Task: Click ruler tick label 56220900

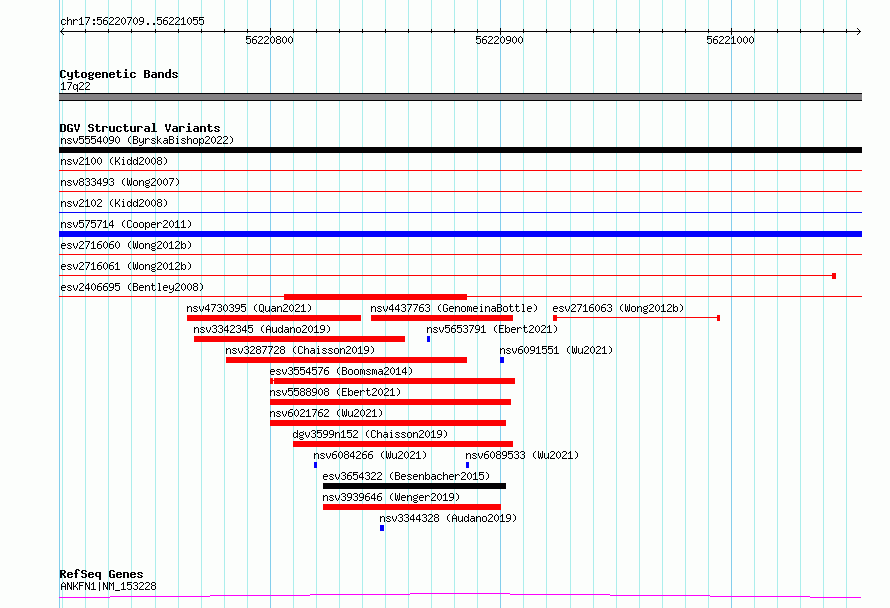Action: point(499,40)
